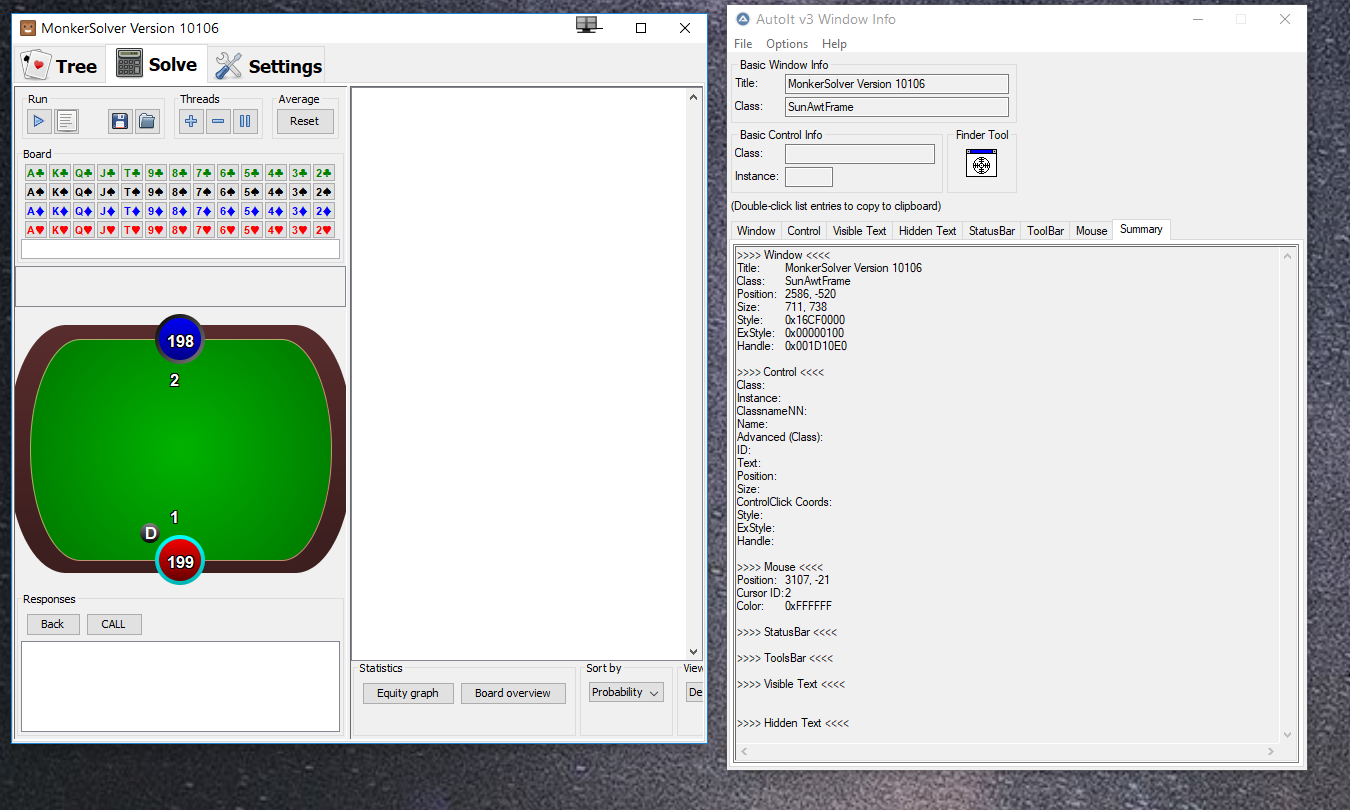Pick the Ten of clubs board card
The image size is (1350, 810).
coord(132,173)
